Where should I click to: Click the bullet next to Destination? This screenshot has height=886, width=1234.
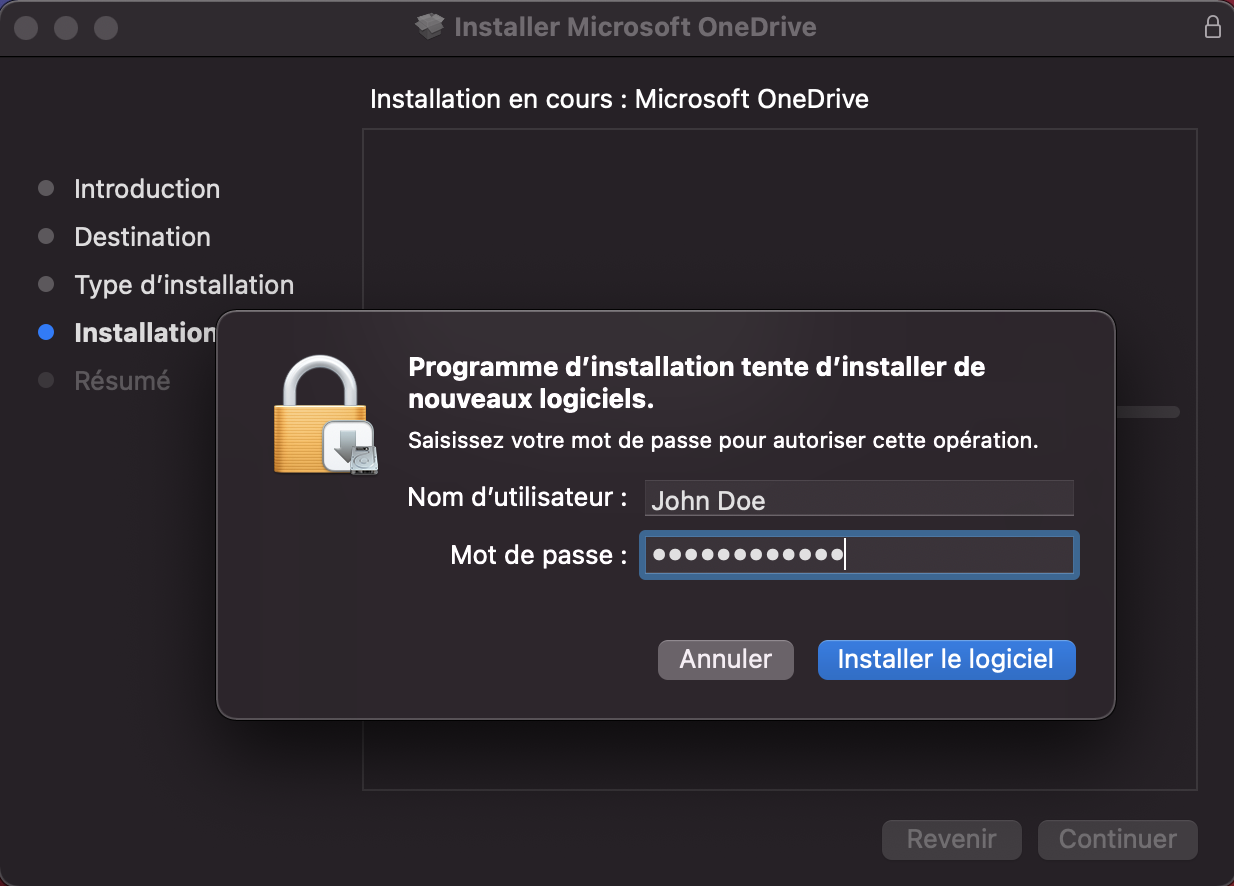tap(46, 237)
